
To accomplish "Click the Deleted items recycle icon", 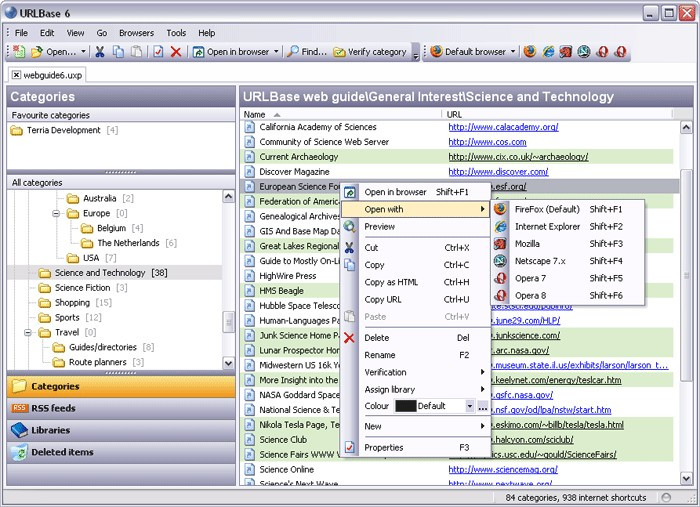I will pos(19,453).
